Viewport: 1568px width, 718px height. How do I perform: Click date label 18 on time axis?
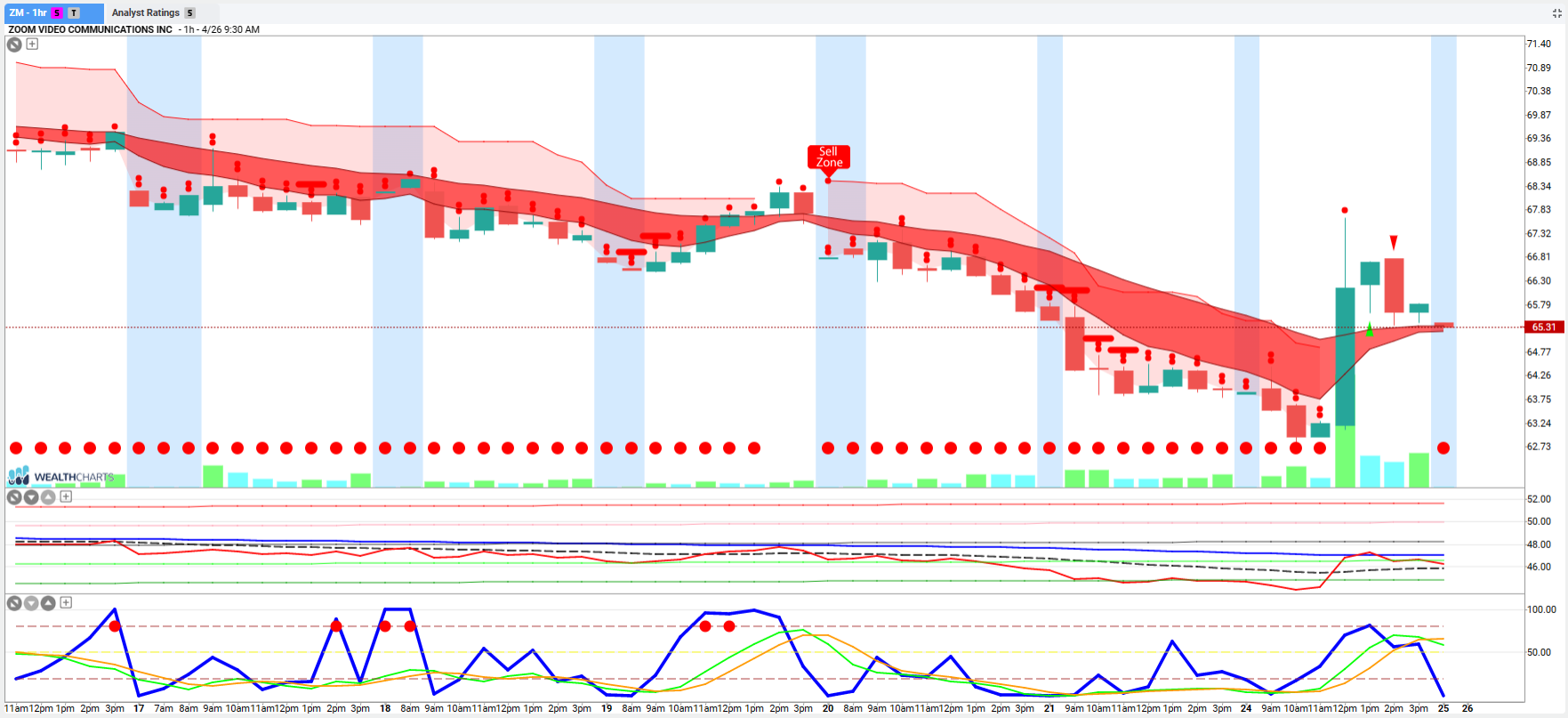[385, 709]
